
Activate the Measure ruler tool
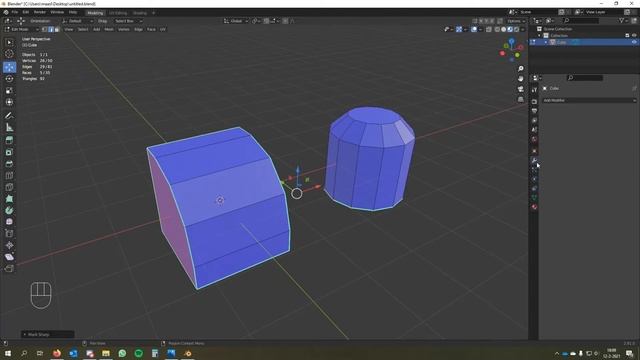9,127
